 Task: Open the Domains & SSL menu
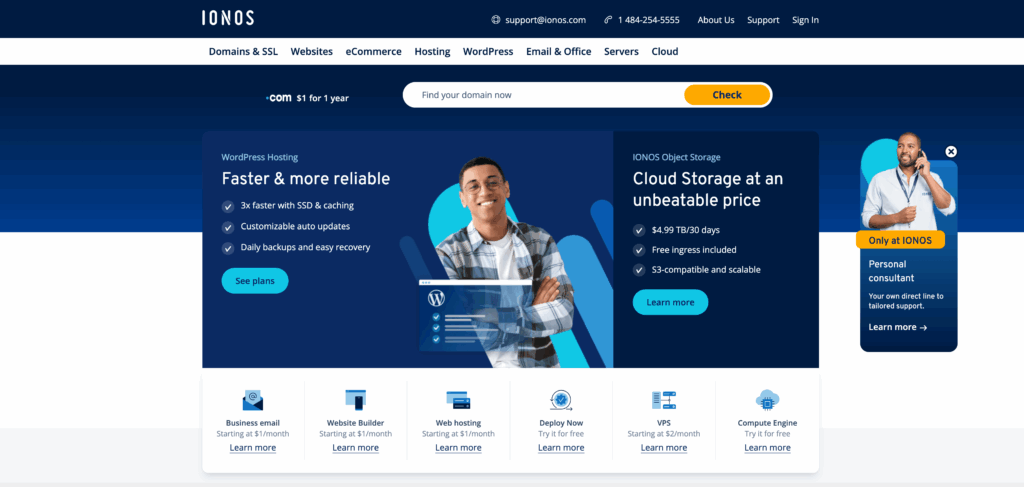243,52
